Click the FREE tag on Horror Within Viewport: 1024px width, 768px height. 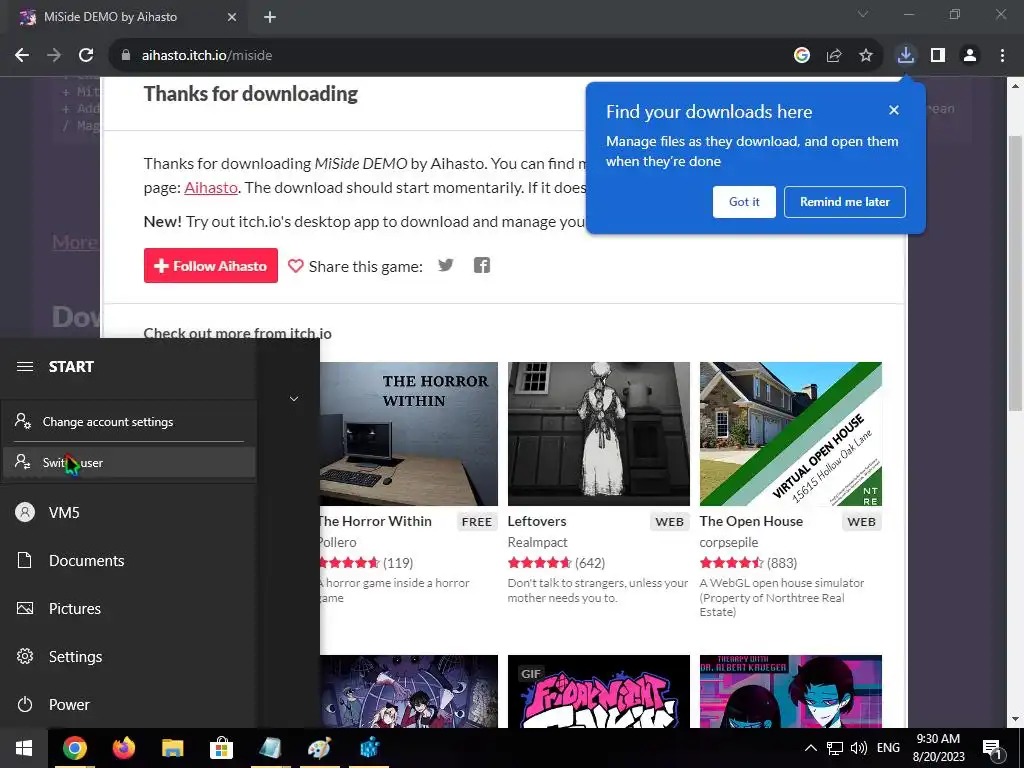[x=477, y=522]
